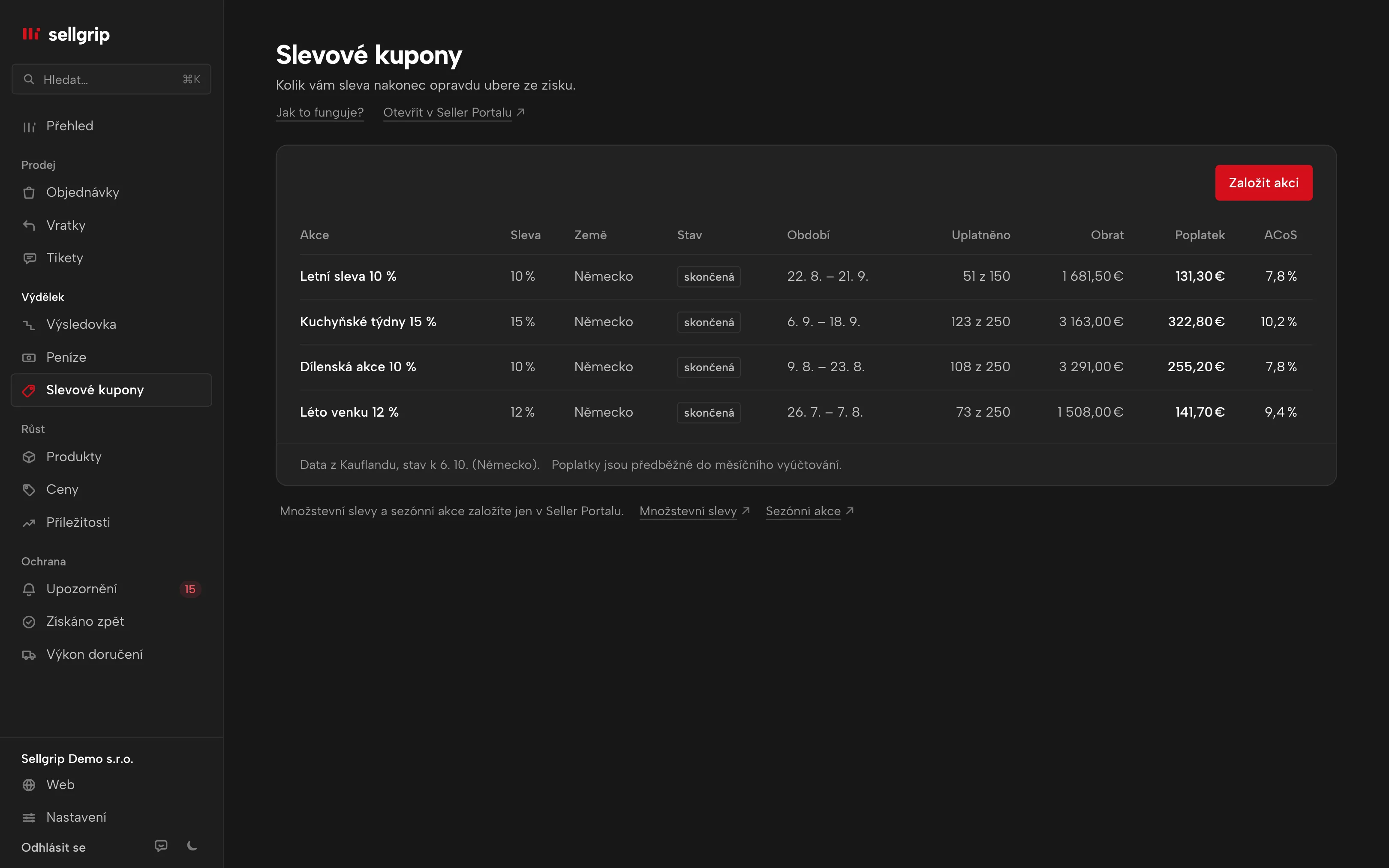Viewport: 1389px width, 868px height.
Task: Click the 10,2 % ACoS value
Action: click(x=1279, y=321)
